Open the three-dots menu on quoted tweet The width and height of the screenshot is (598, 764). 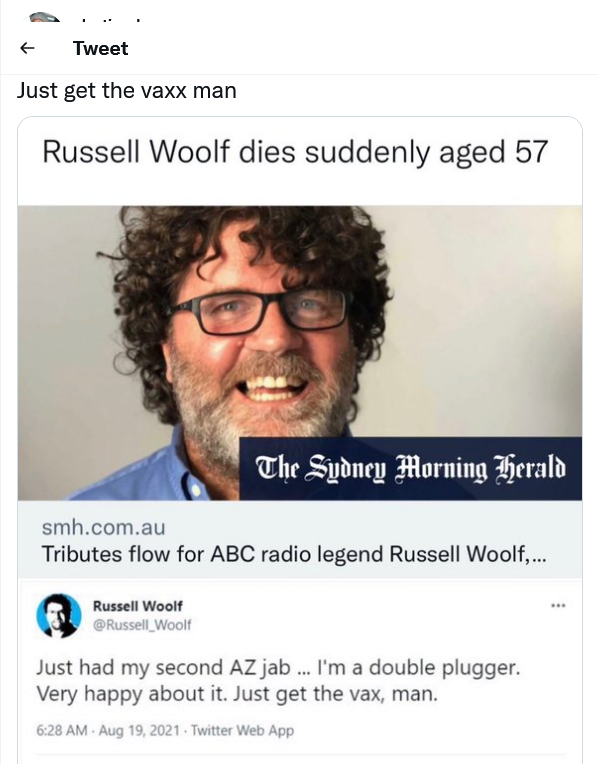click(x=558, y=606)
